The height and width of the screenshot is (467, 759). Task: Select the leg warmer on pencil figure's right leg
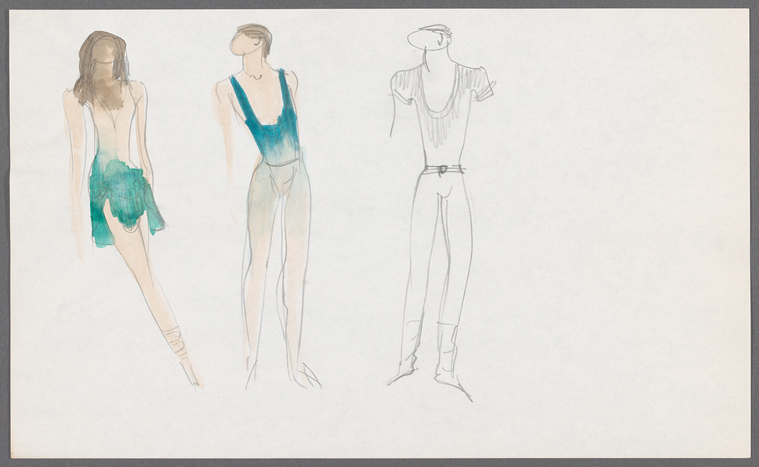448,346
